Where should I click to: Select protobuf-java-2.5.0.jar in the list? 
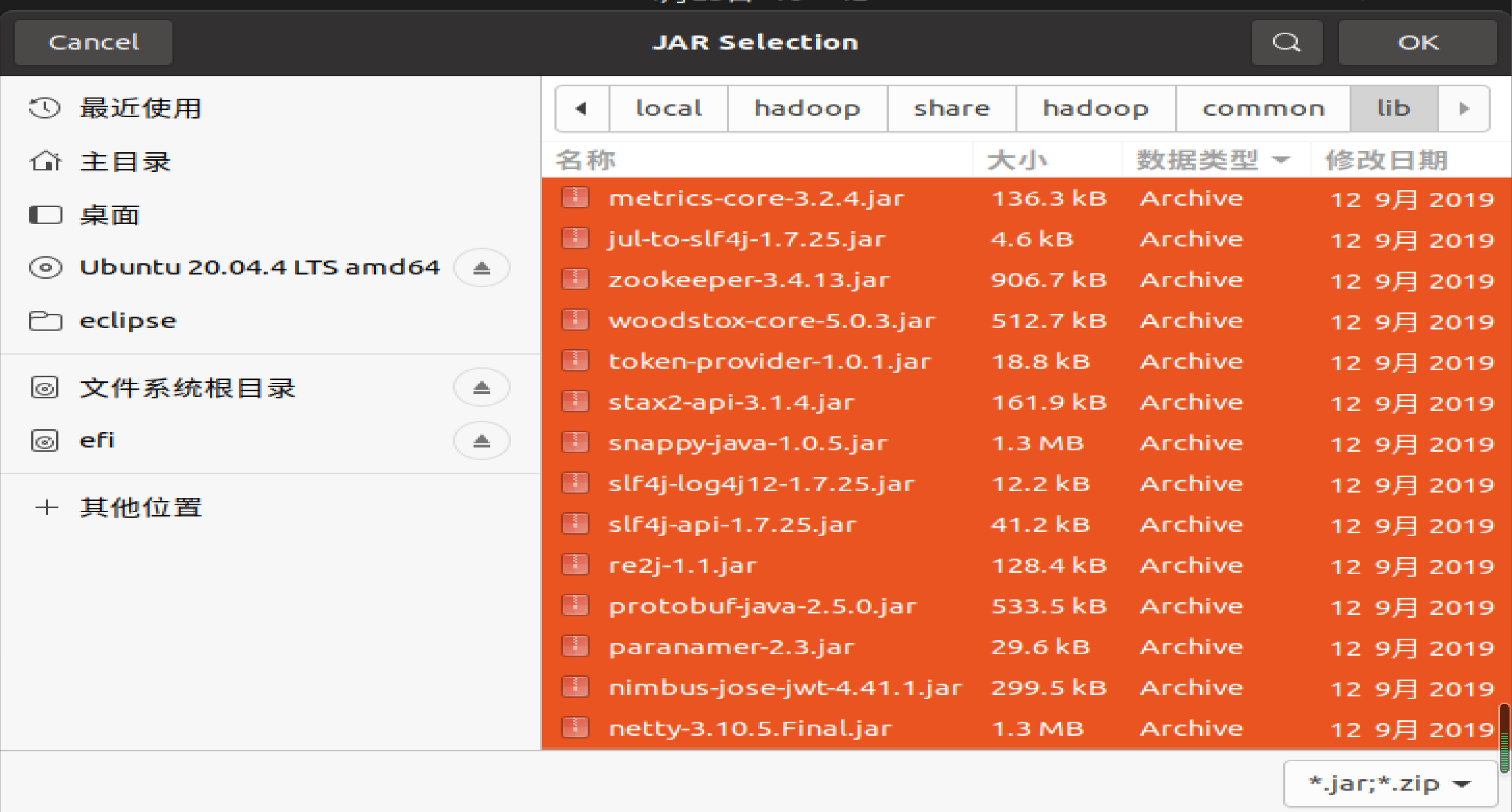pos(762,606)
